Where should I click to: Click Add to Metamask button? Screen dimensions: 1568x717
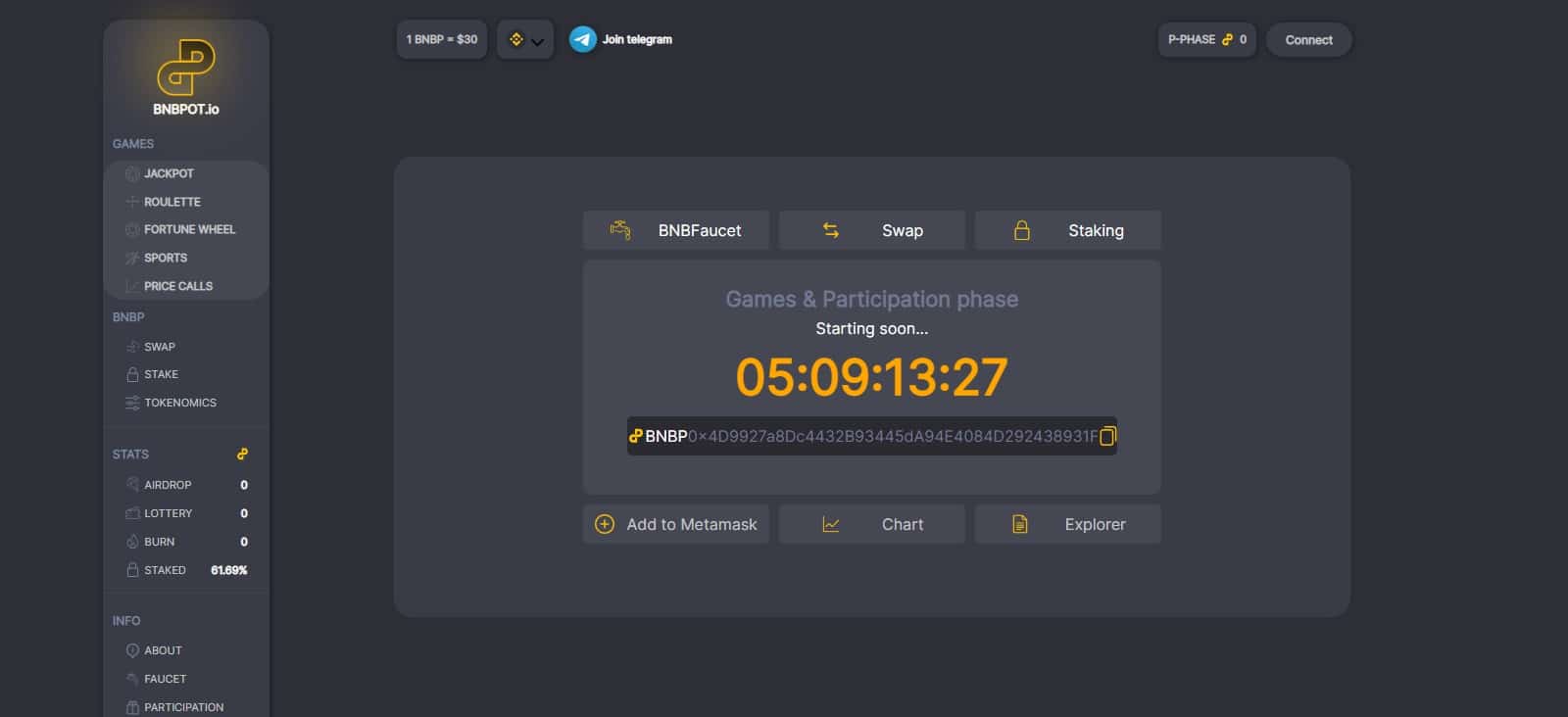point(676,524)
